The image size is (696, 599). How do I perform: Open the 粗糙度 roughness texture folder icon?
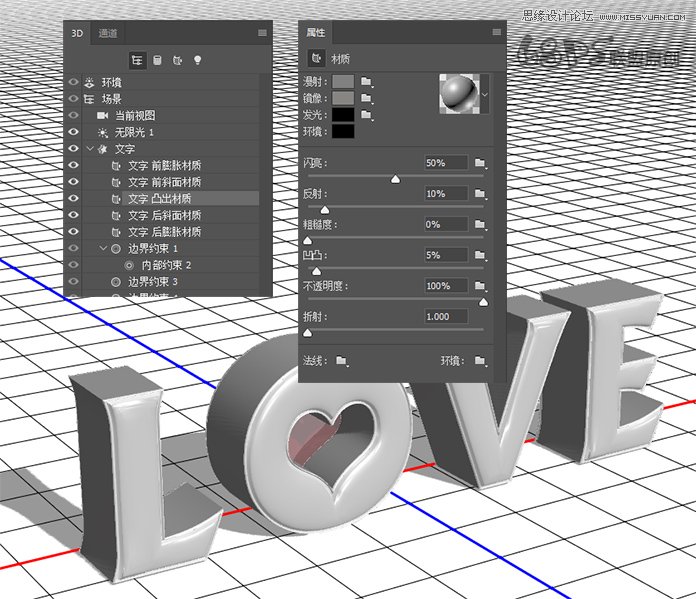tap(480, 224)
